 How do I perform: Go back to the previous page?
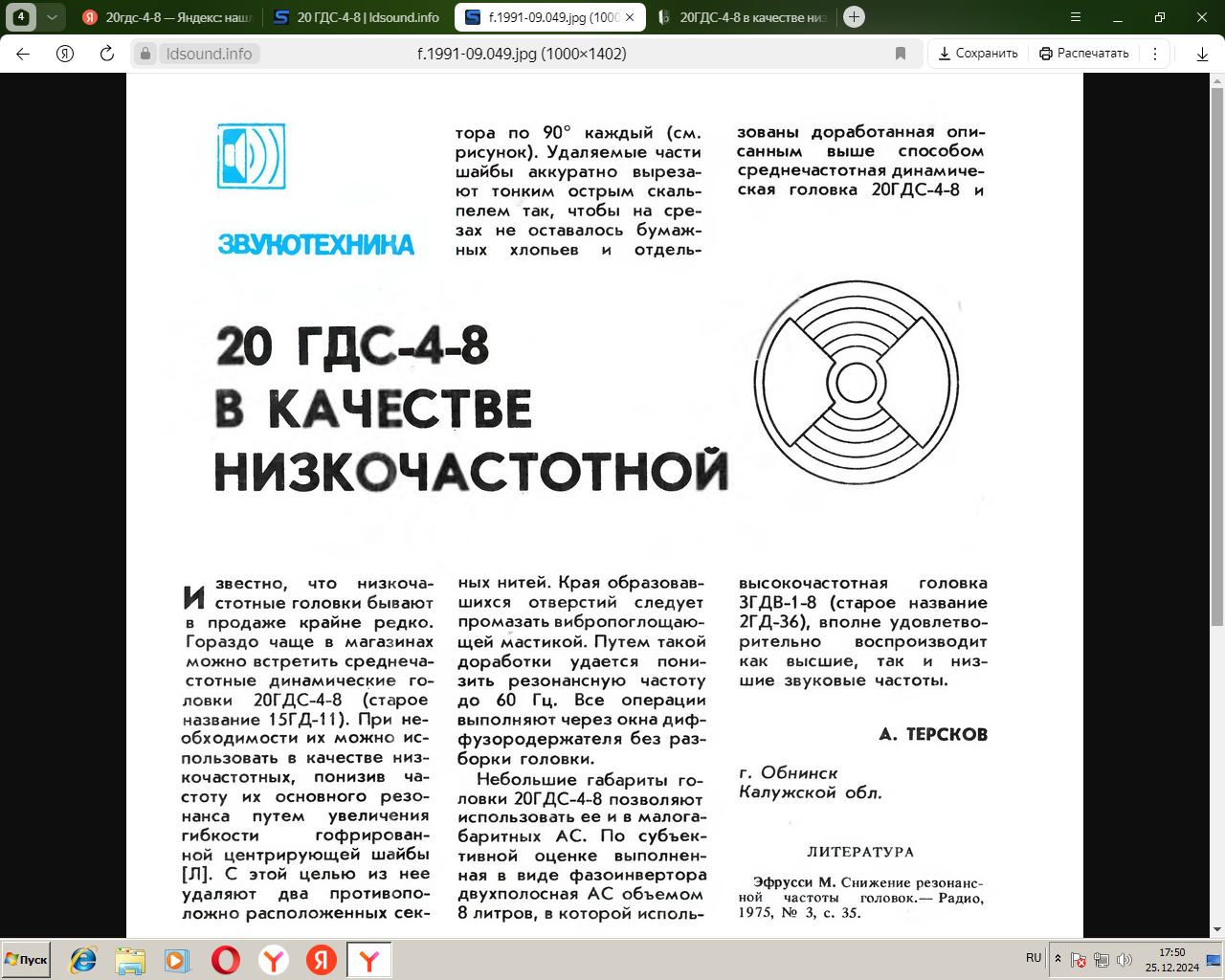pos(23,54)
